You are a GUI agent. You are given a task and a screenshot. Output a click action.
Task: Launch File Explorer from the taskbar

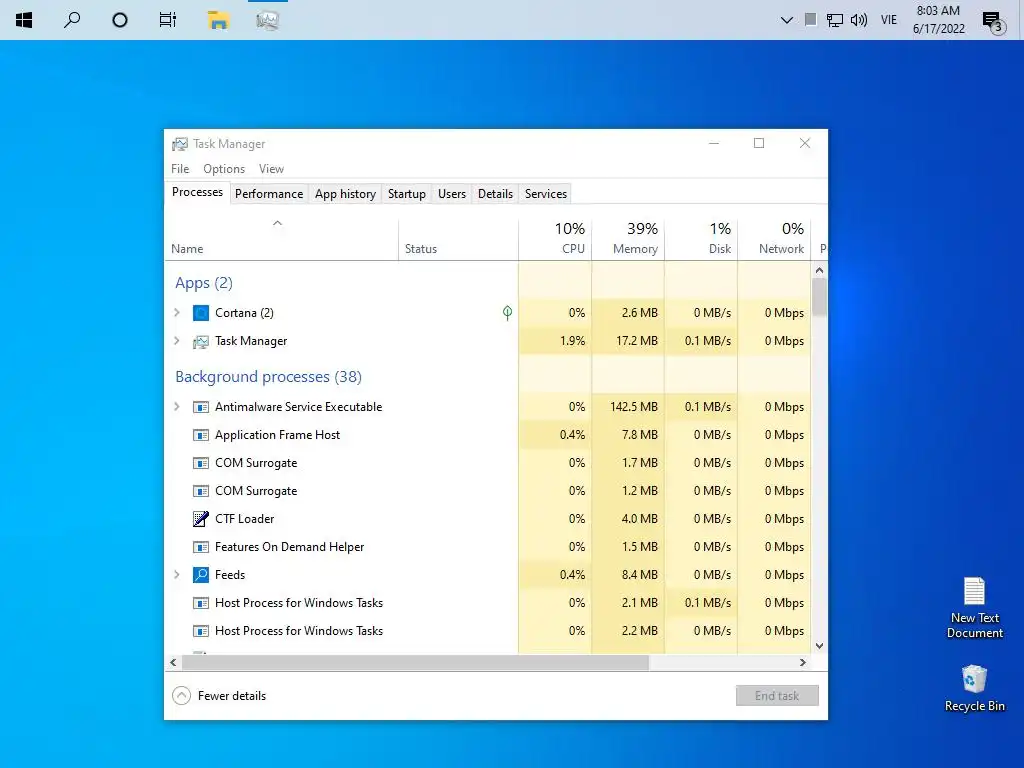tap(218, 20)
